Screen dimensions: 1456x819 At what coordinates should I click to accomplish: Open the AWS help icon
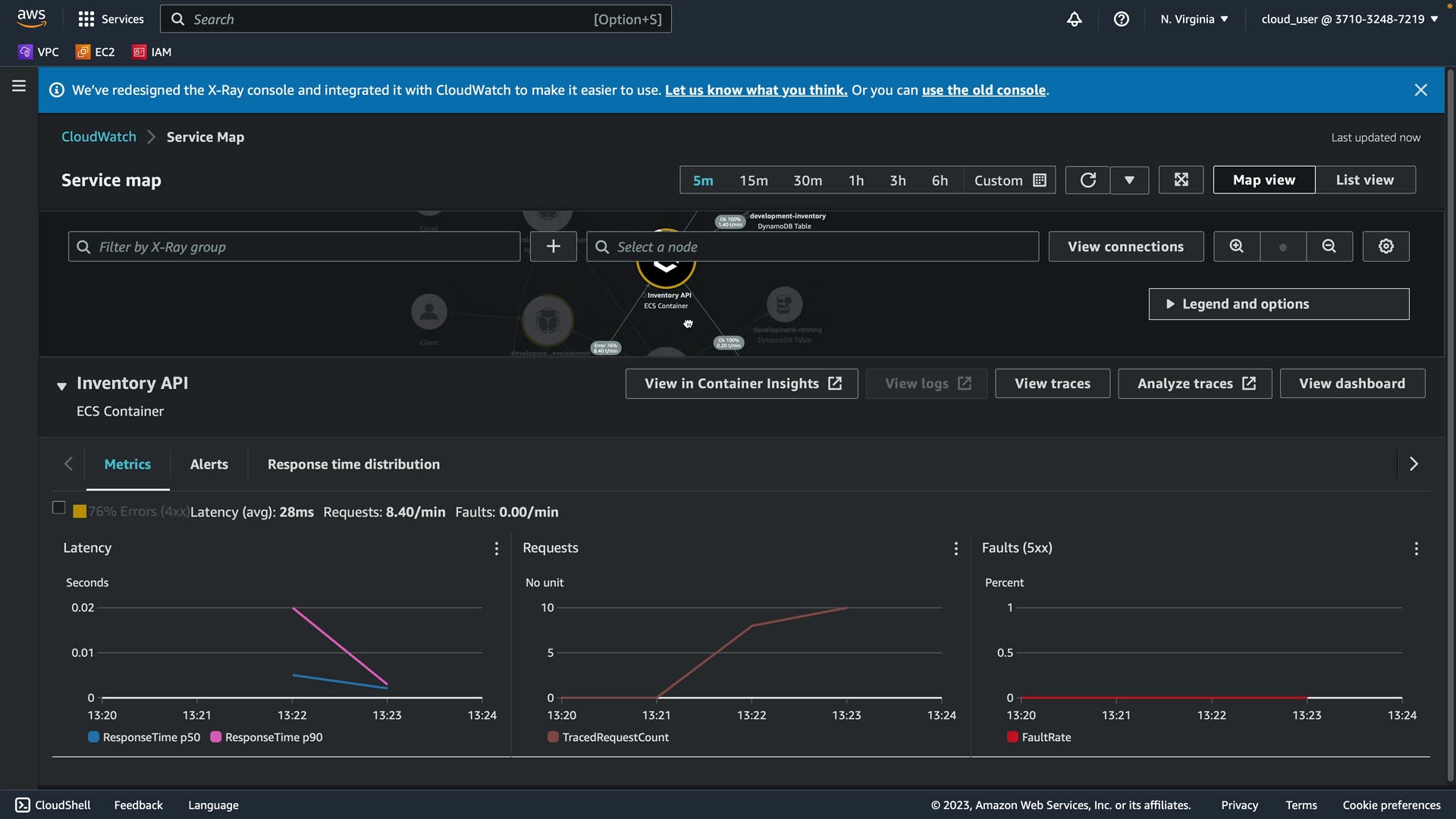pos(1121,19)
